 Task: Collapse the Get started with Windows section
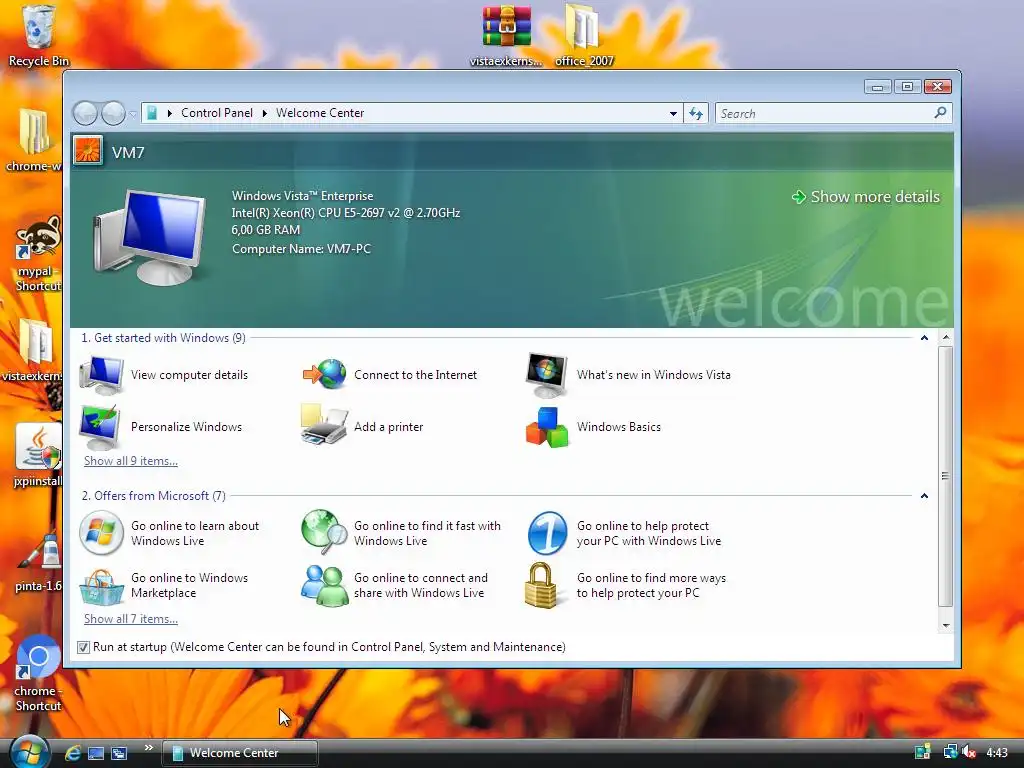924,338
